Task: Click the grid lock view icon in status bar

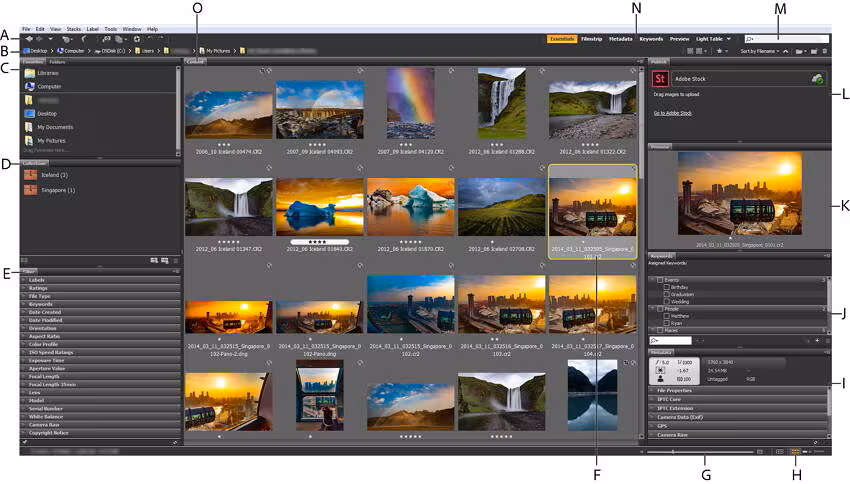Action: point(780,451)
